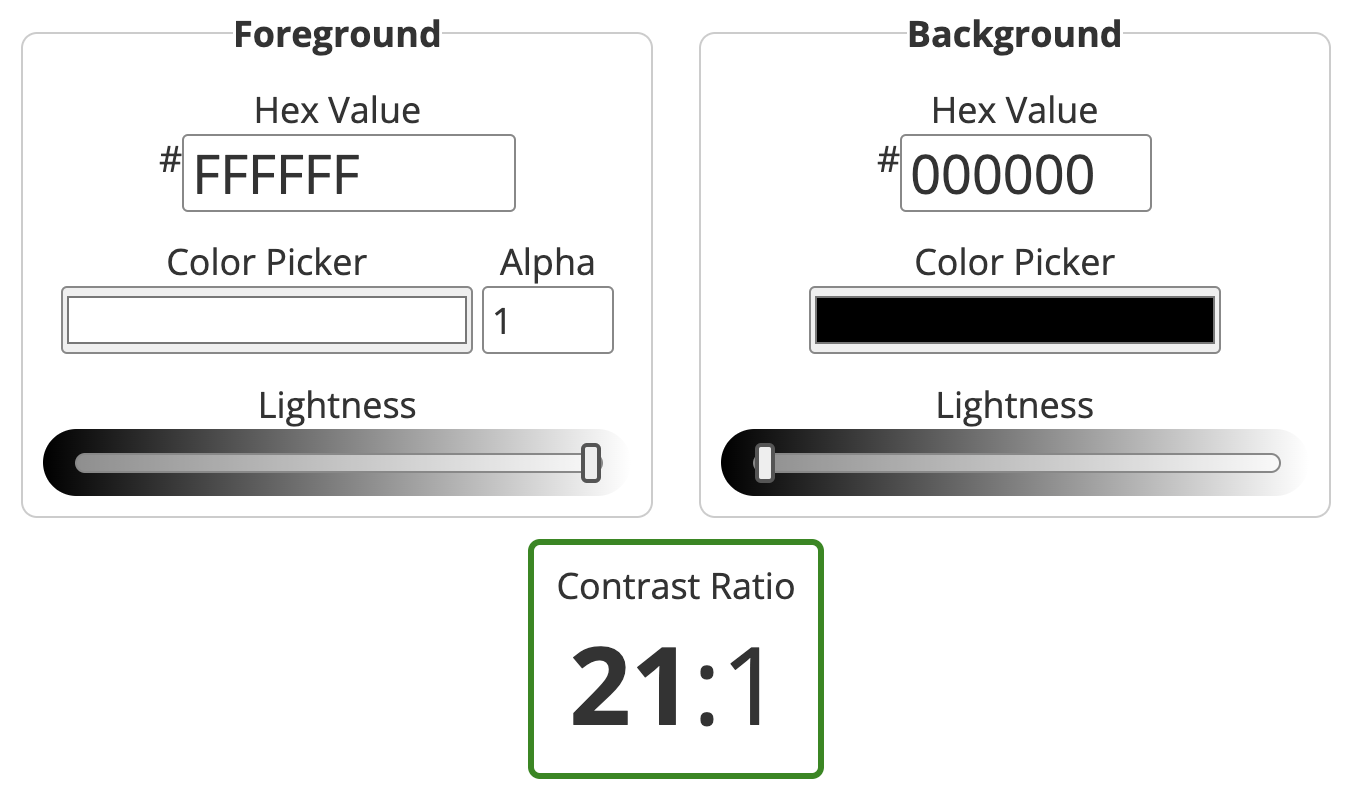Click the Background 'Hex Value' label
The height and width of the screenshot is (798, 1354).
pos(1014,110)
